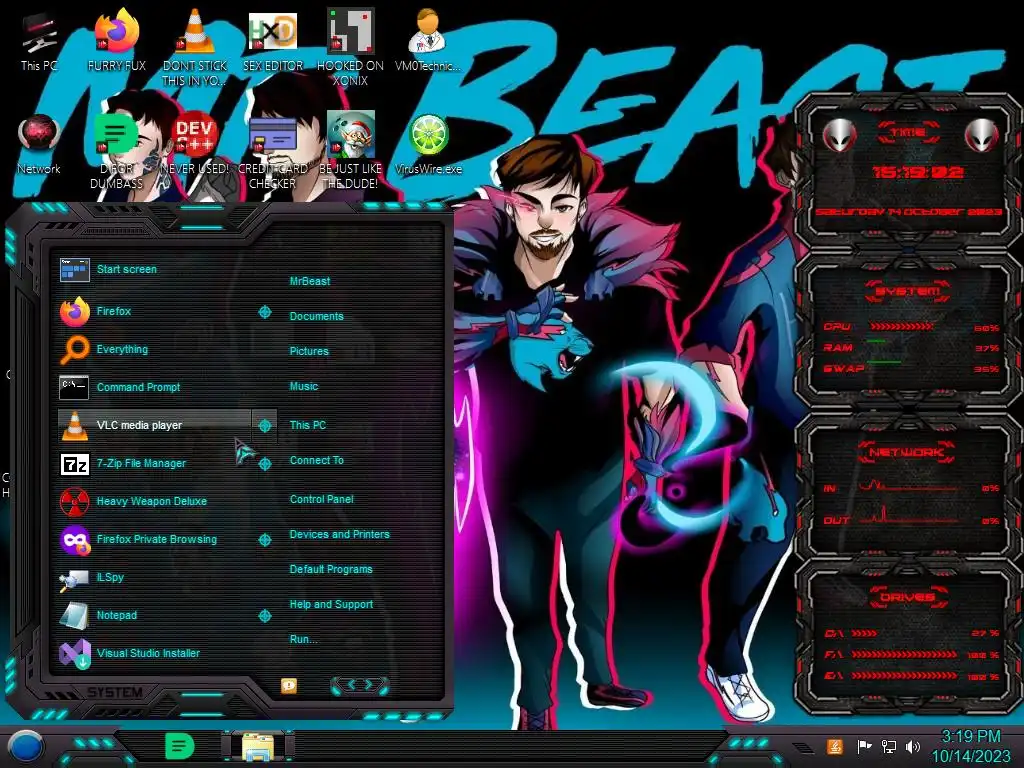Image resolution: width=1024 pixels, height=768 pixels.
Task: Open Devices and Printers
Action: [340, 534]
